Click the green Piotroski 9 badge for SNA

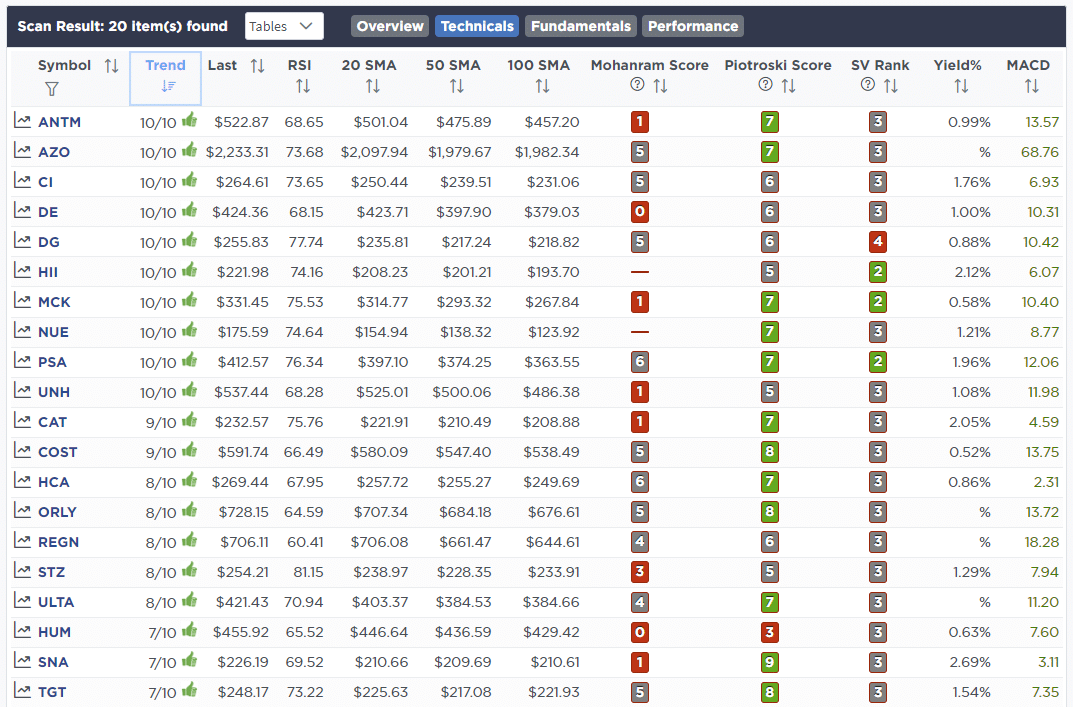click(x=769, y=661)
